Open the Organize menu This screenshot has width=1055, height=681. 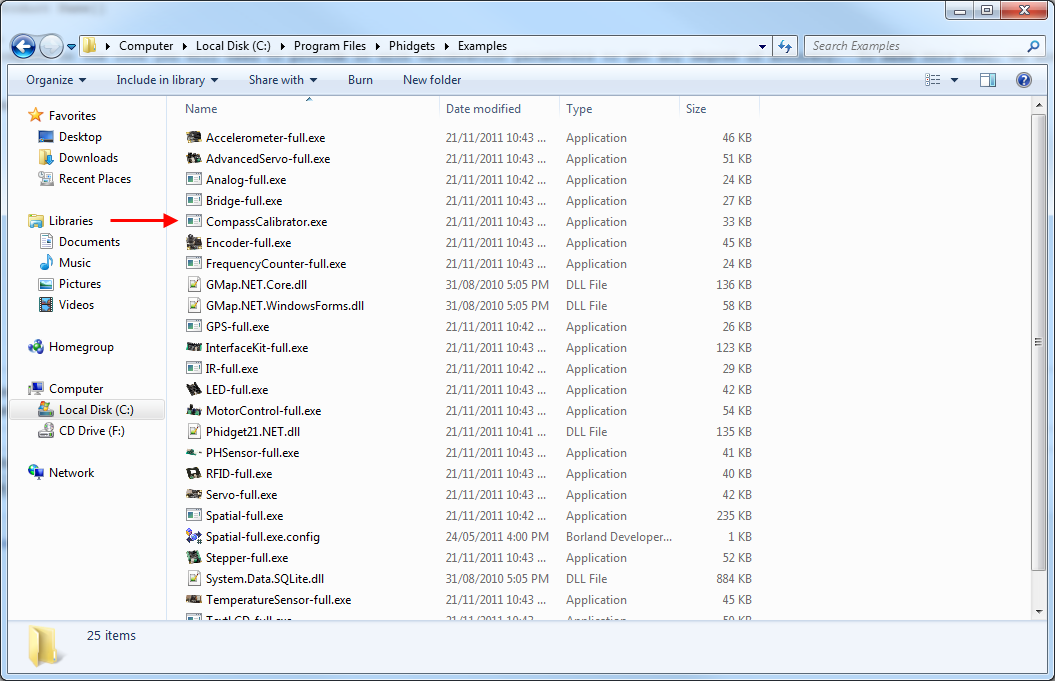(56, 80)
